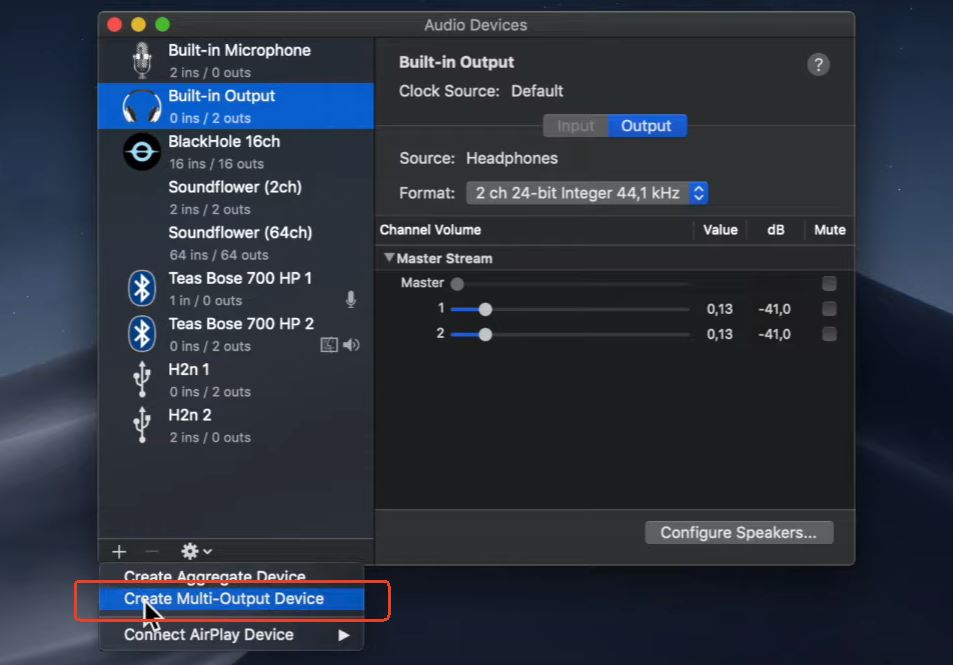The width and height of the screenshot is (953, 665).
Task: Click channel 1 value 0,13
Action: (720, 309)
